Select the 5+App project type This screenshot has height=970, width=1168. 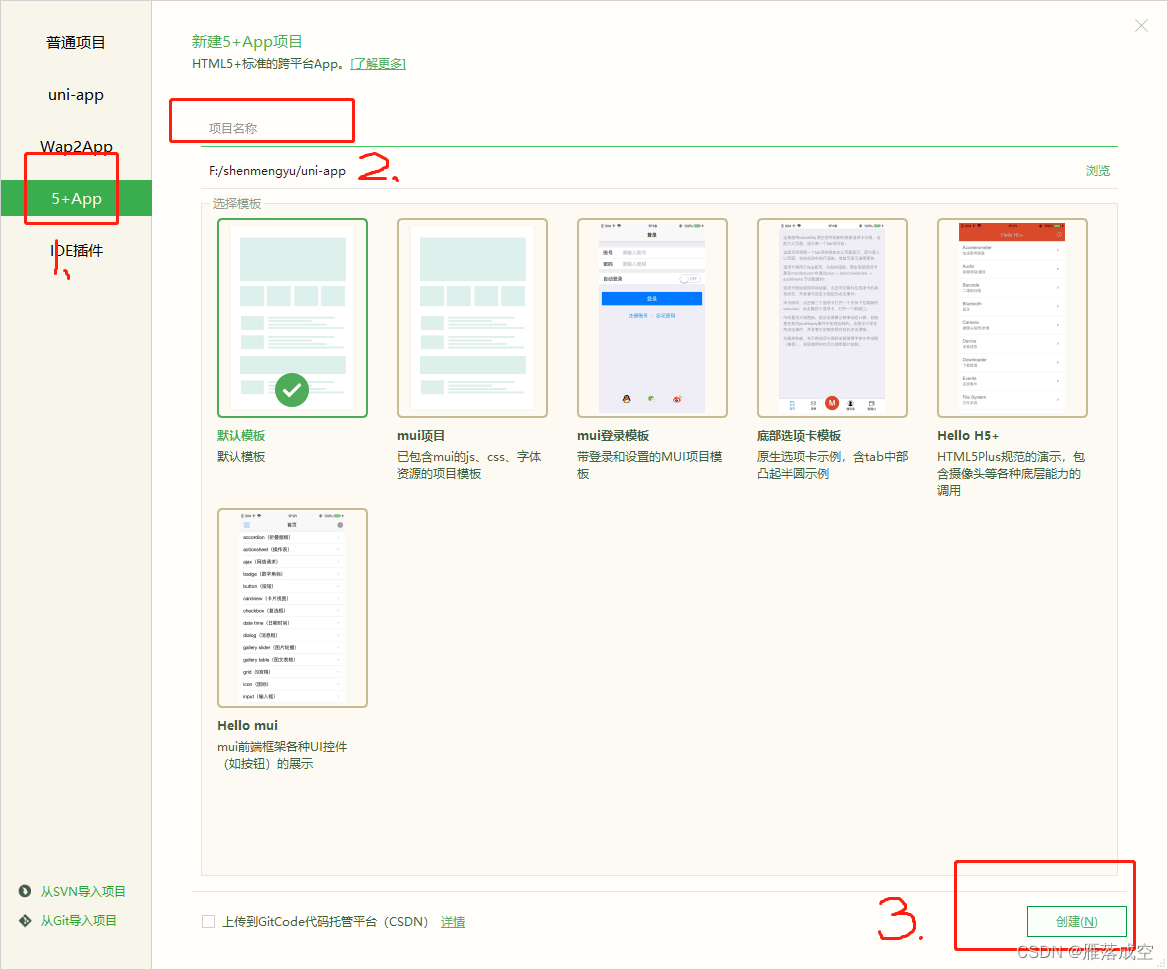76,197
